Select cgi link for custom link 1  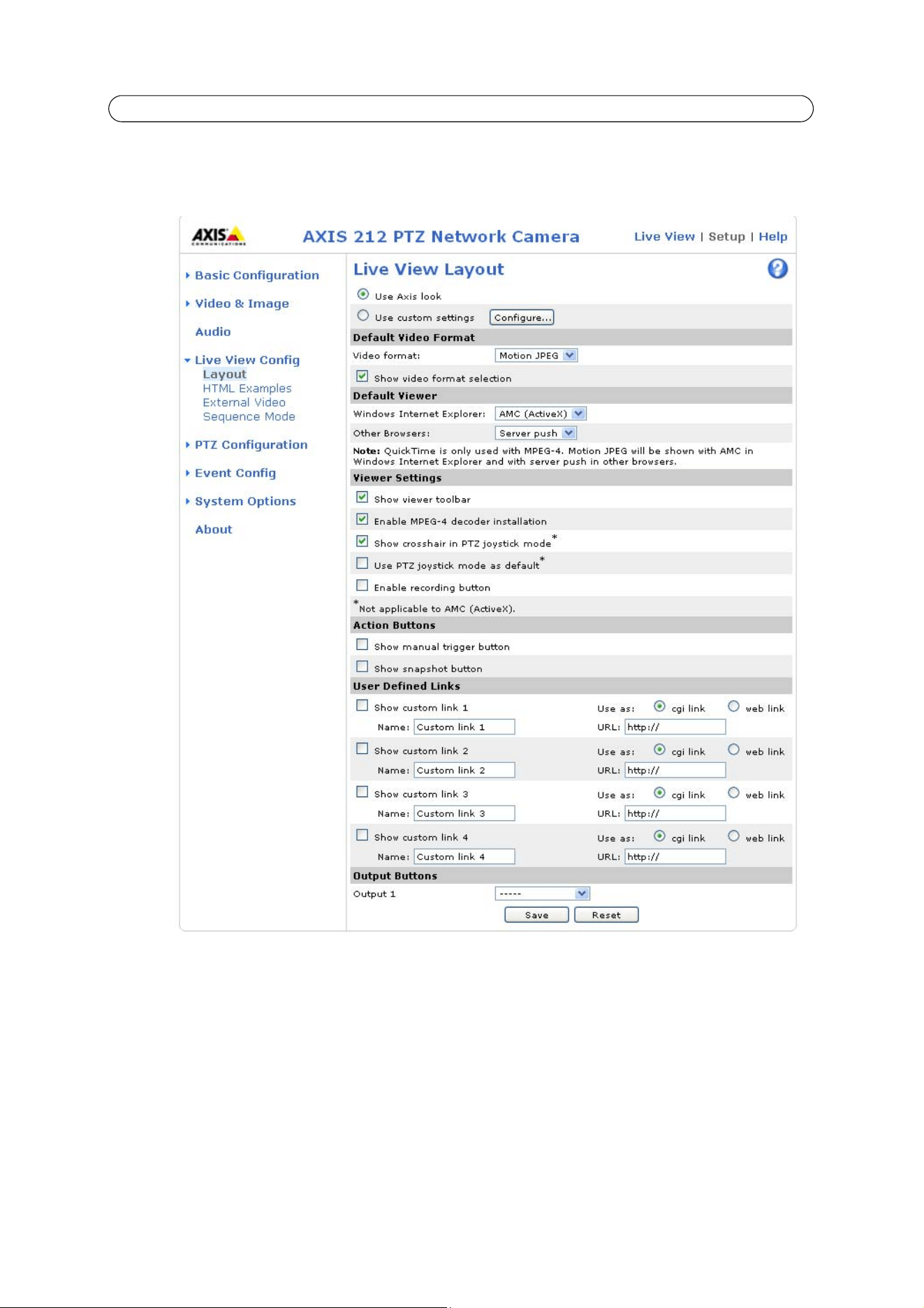coord(659,706)
